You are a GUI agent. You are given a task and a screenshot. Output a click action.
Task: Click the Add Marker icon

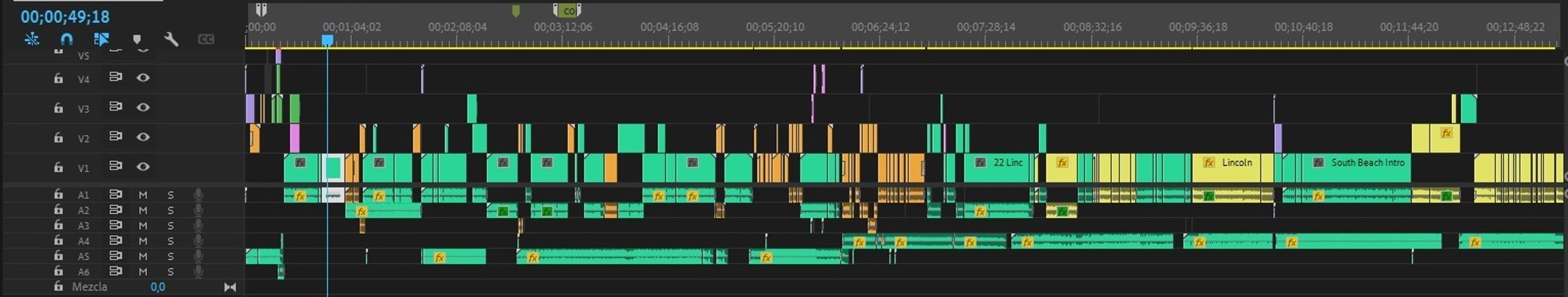pyautogui.click(x=136, y=39)
